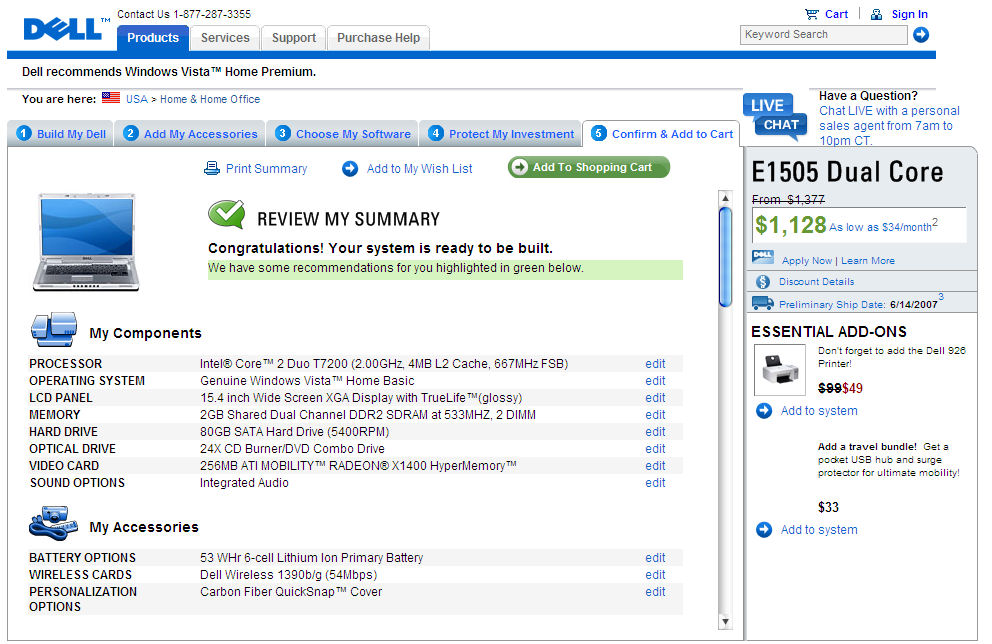Click the Discount Details dollar icon

click(x=763, y=282)
